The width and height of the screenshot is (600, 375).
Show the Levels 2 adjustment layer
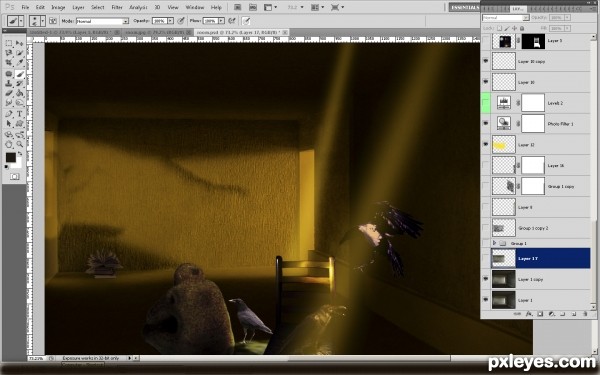tap(486, 103)
